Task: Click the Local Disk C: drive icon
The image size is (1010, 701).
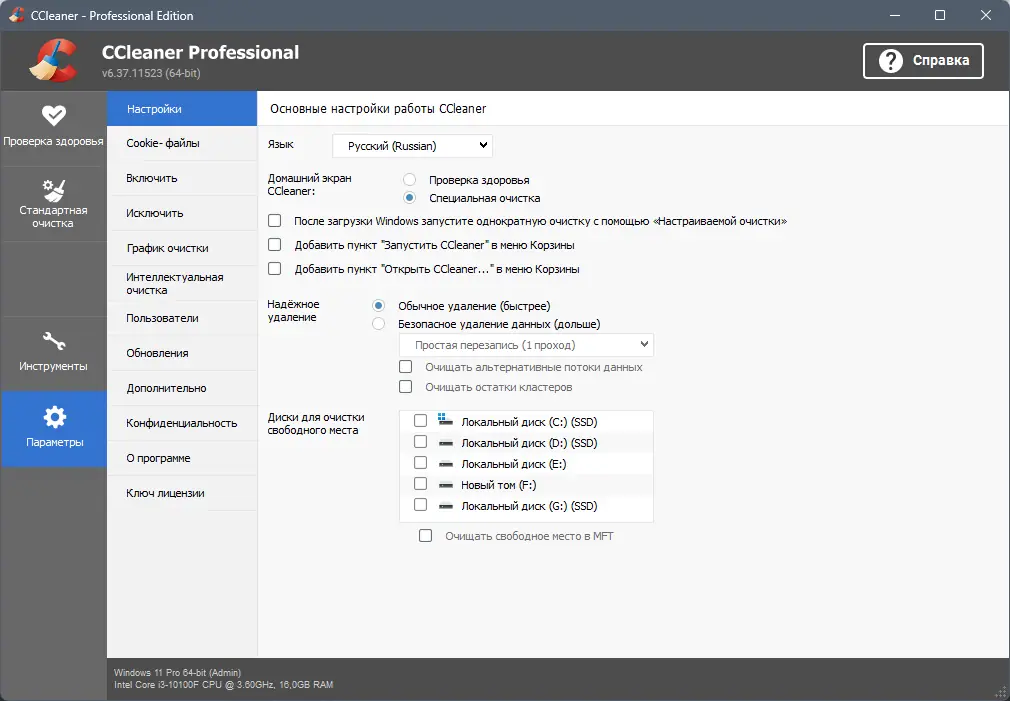Action: (x=445, y=421)
